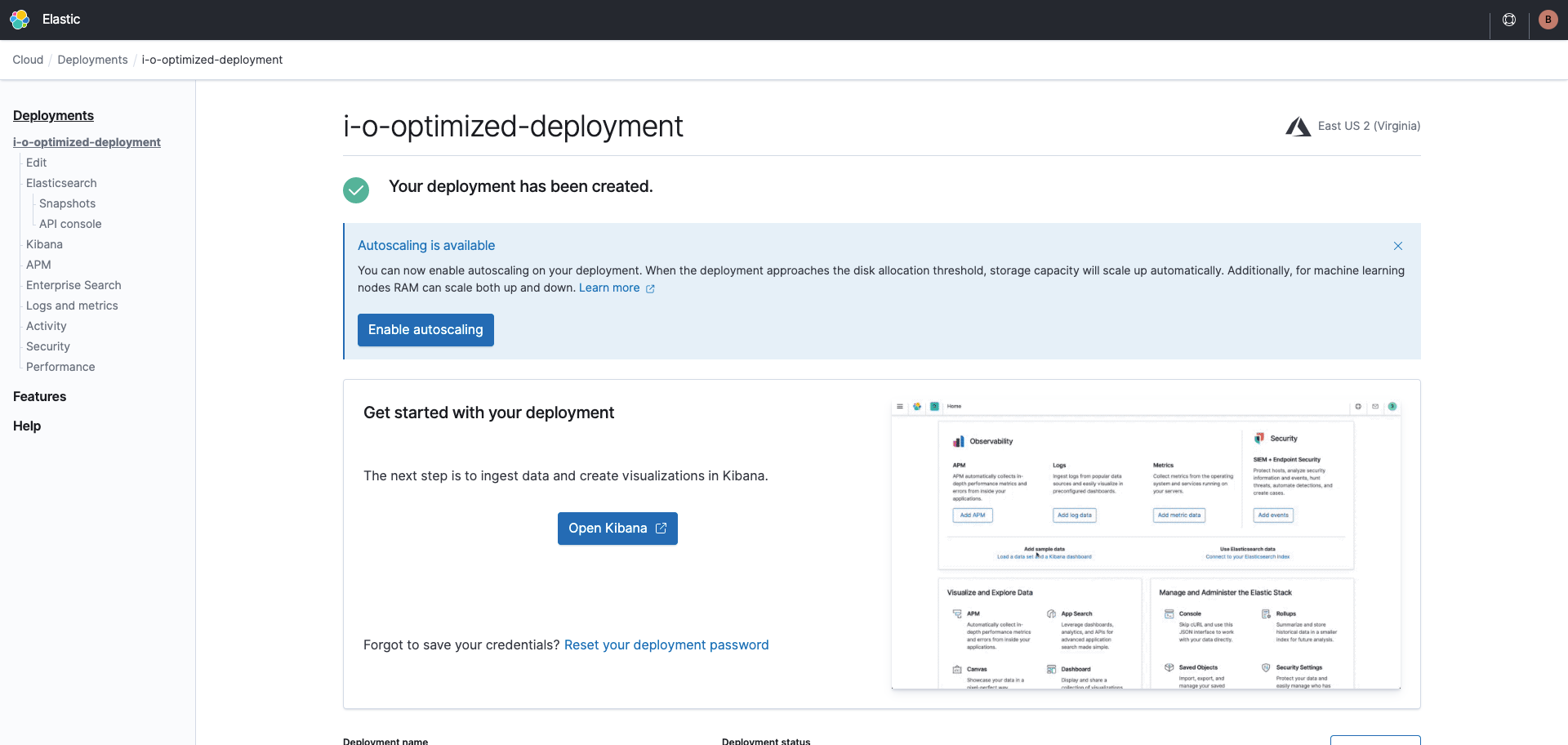Open the user avatar menu

1548,20
